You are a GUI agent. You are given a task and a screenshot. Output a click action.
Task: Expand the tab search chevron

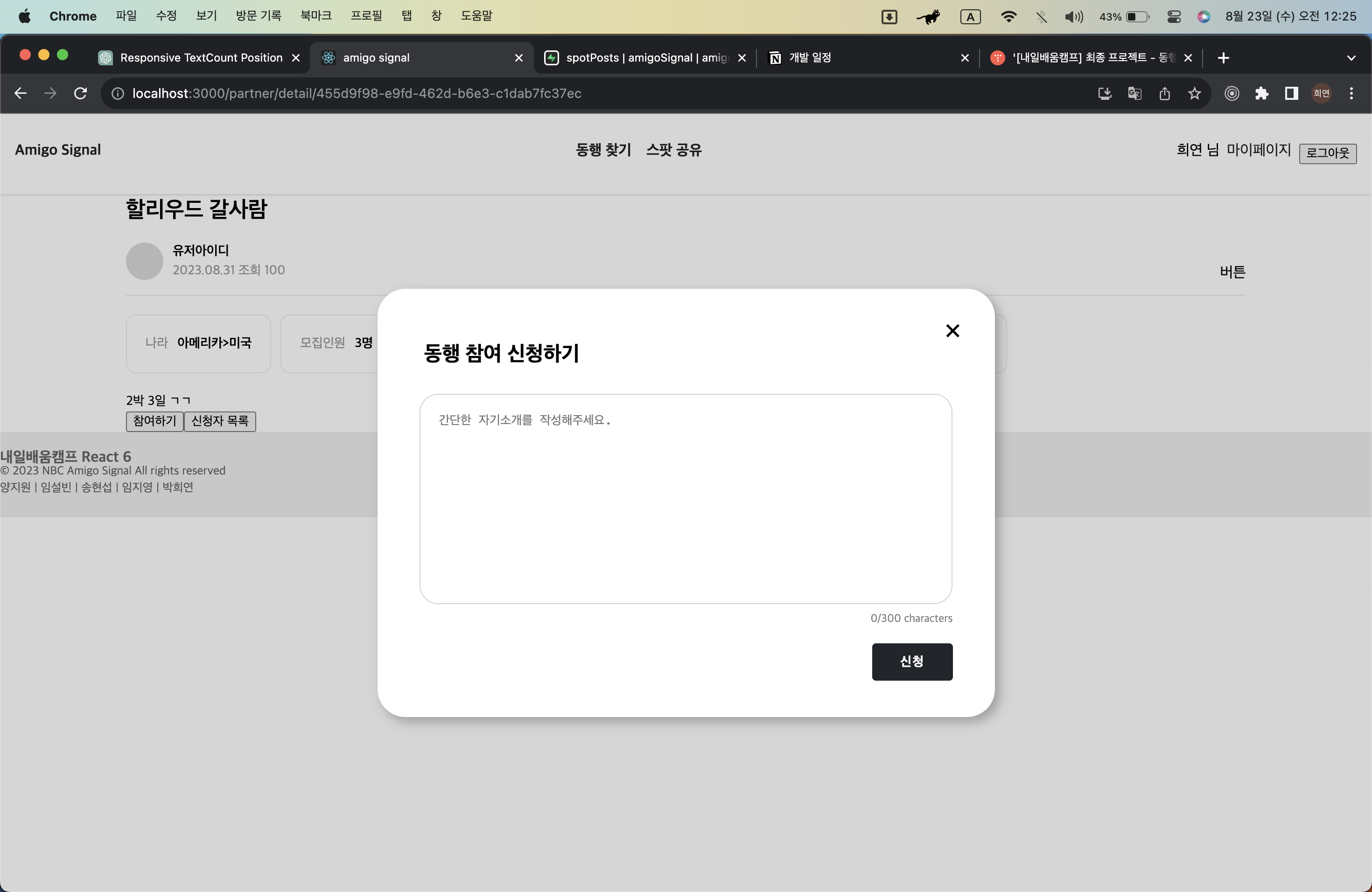(x=1351, y=58)
